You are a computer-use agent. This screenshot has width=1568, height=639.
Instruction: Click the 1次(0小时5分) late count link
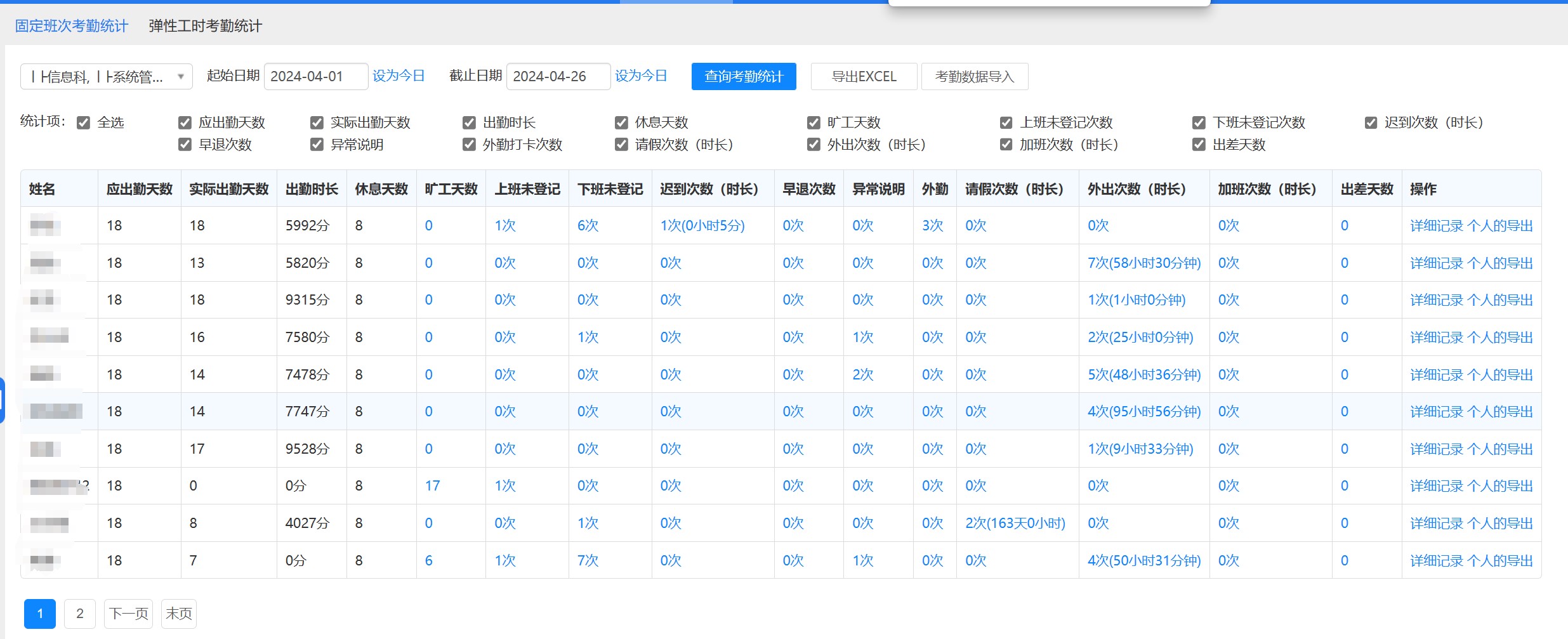pyautogui.click(x=702, y=226)
